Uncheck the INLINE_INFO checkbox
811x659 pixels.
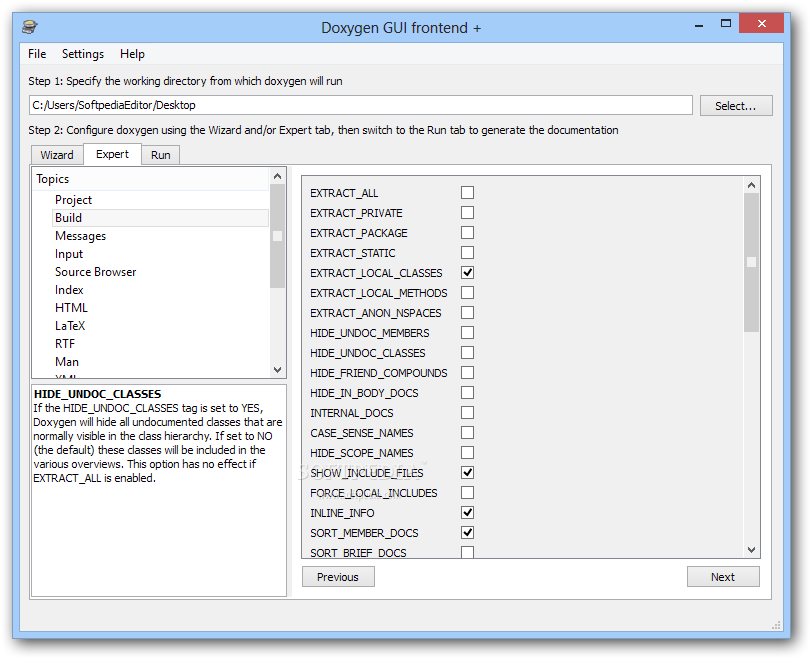click(x=467, y=513)
